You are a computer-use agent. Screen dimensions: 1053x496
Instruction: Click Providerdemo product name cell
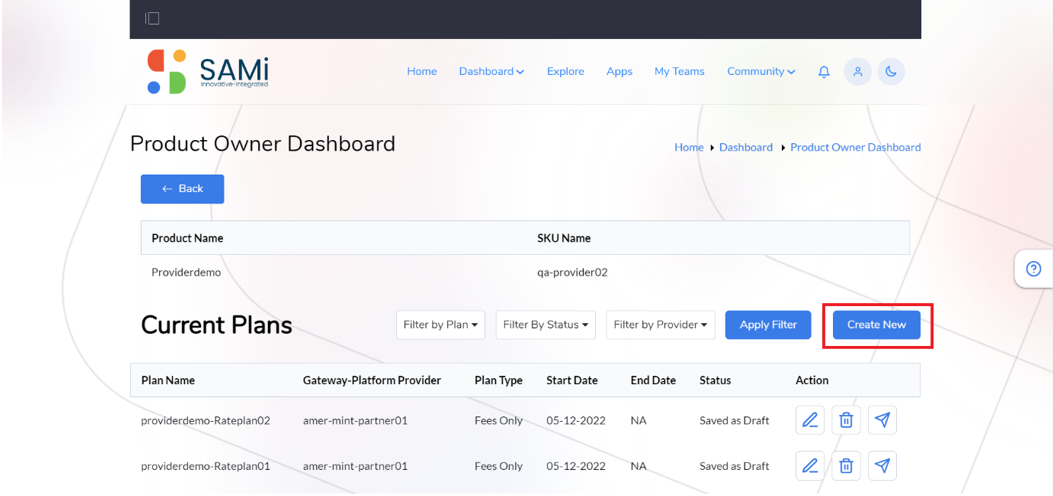point(186,273)
